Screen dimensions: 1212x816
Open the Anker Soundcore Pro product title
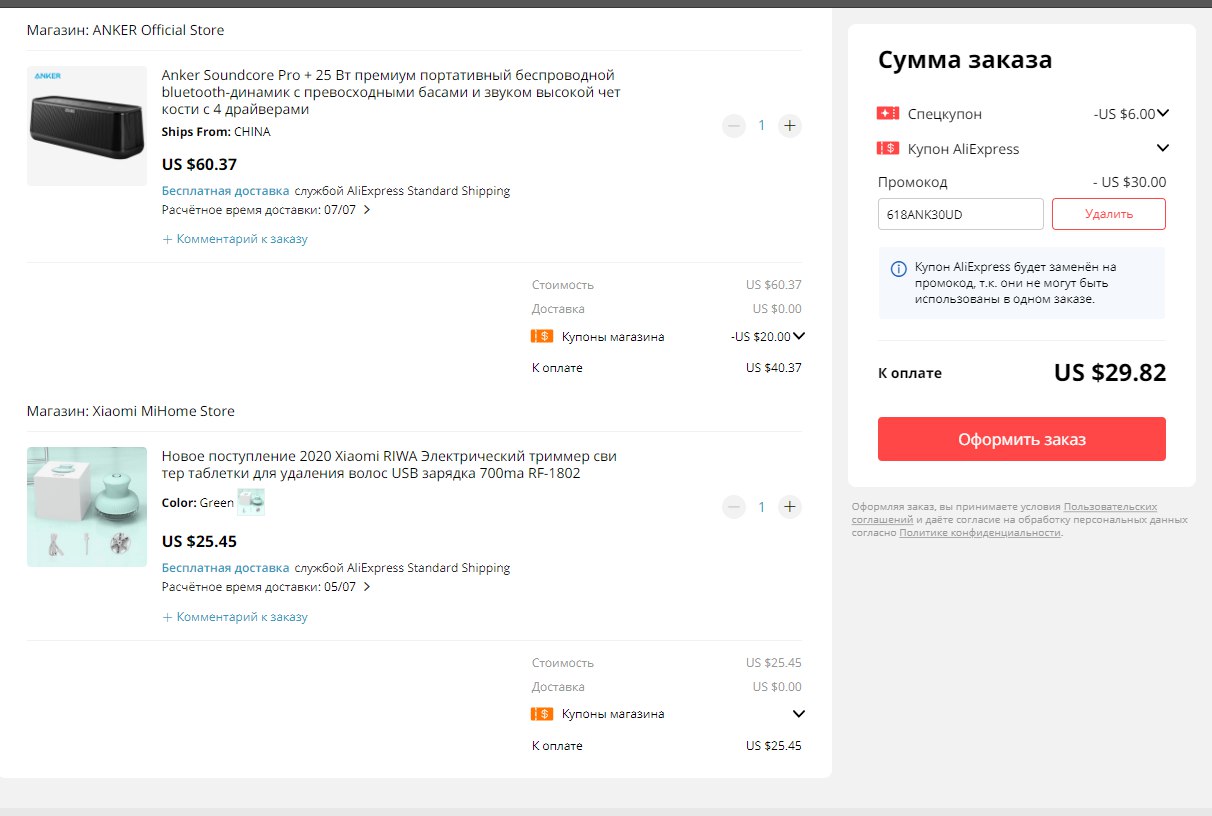click(391, 92)
